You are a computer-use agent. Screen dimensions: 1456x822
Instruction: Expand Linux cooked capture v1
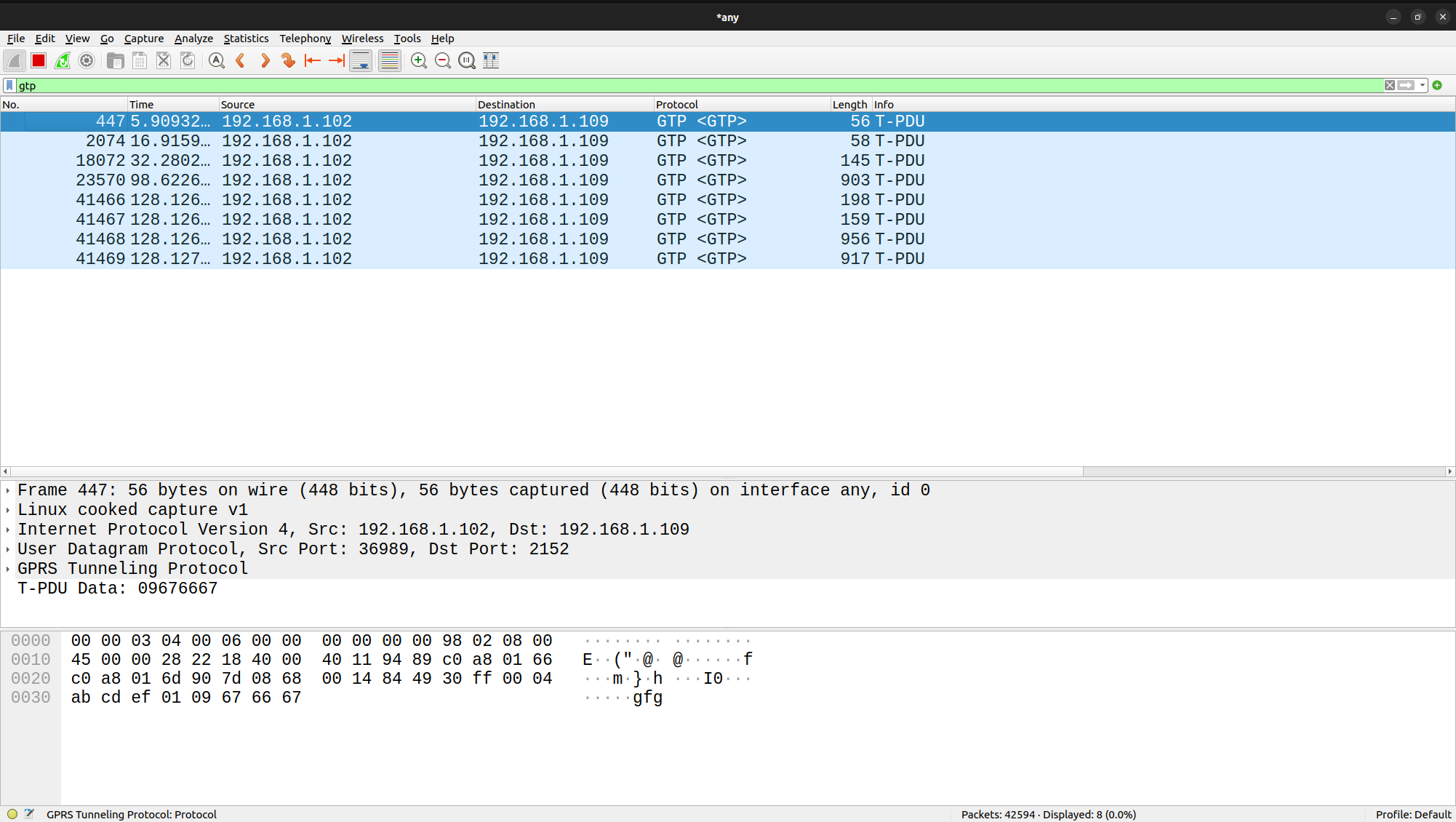click(8, 511)
